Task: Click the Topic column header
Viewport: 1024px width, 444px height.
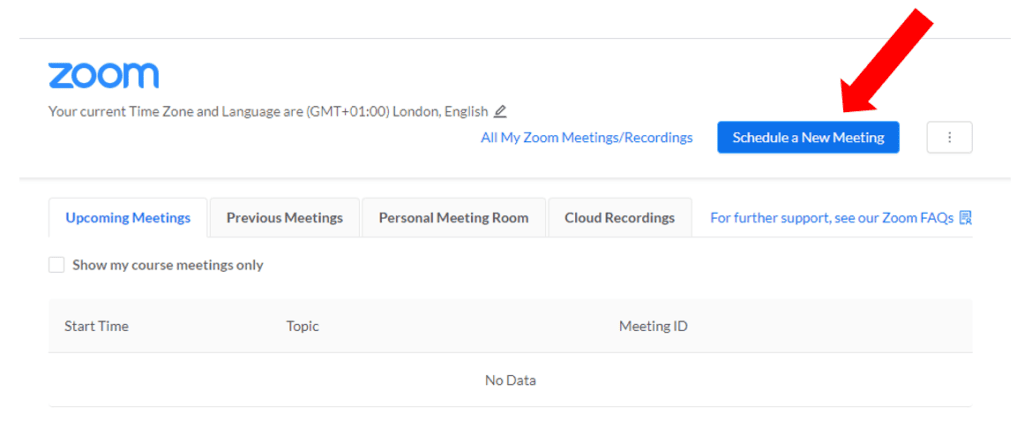Action: [302, 326]
